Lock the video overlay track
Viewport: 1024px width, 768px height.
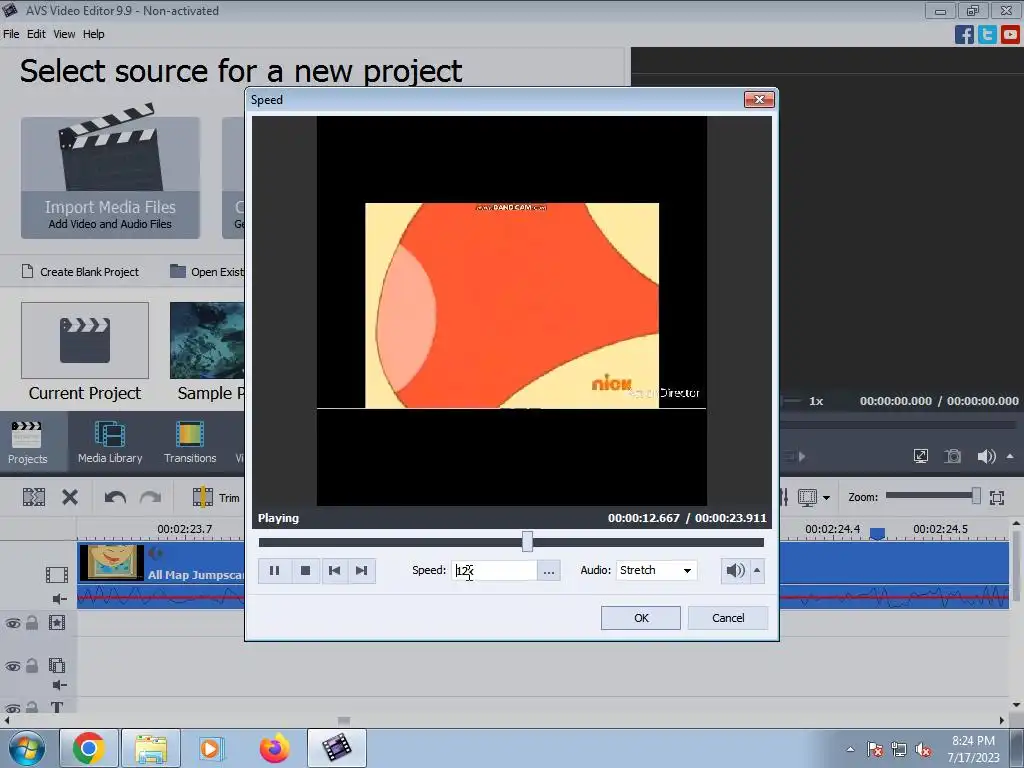[x=32, y=665]
